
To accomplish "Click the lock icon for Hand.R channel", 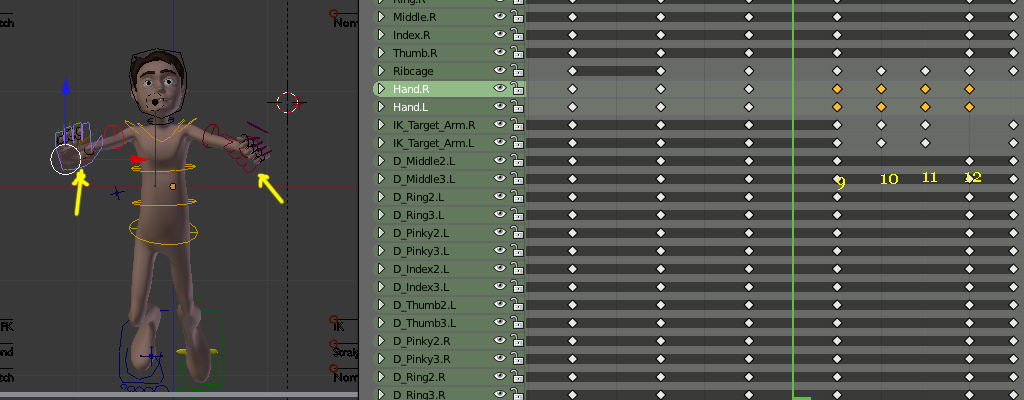I will click(x=518, y=89).
